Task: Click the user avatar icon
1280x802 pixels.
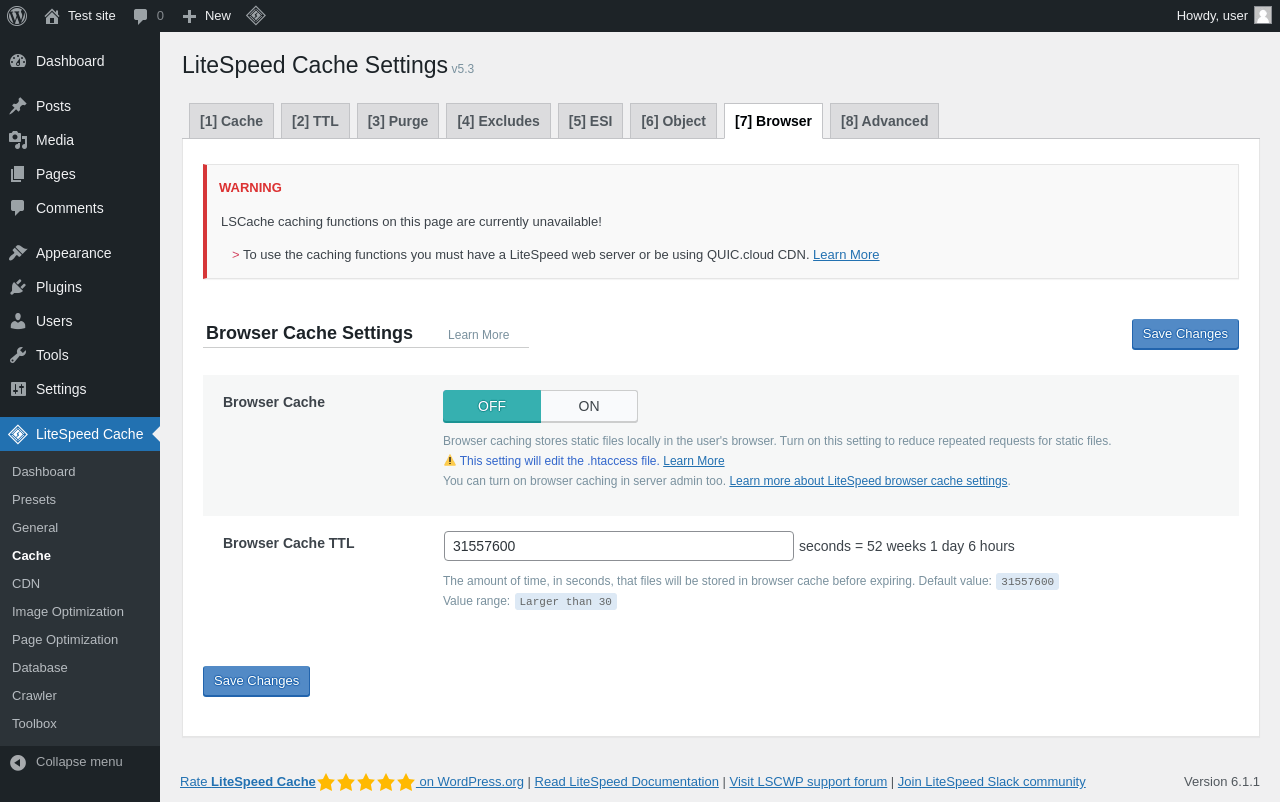Action: point(1263,16)
